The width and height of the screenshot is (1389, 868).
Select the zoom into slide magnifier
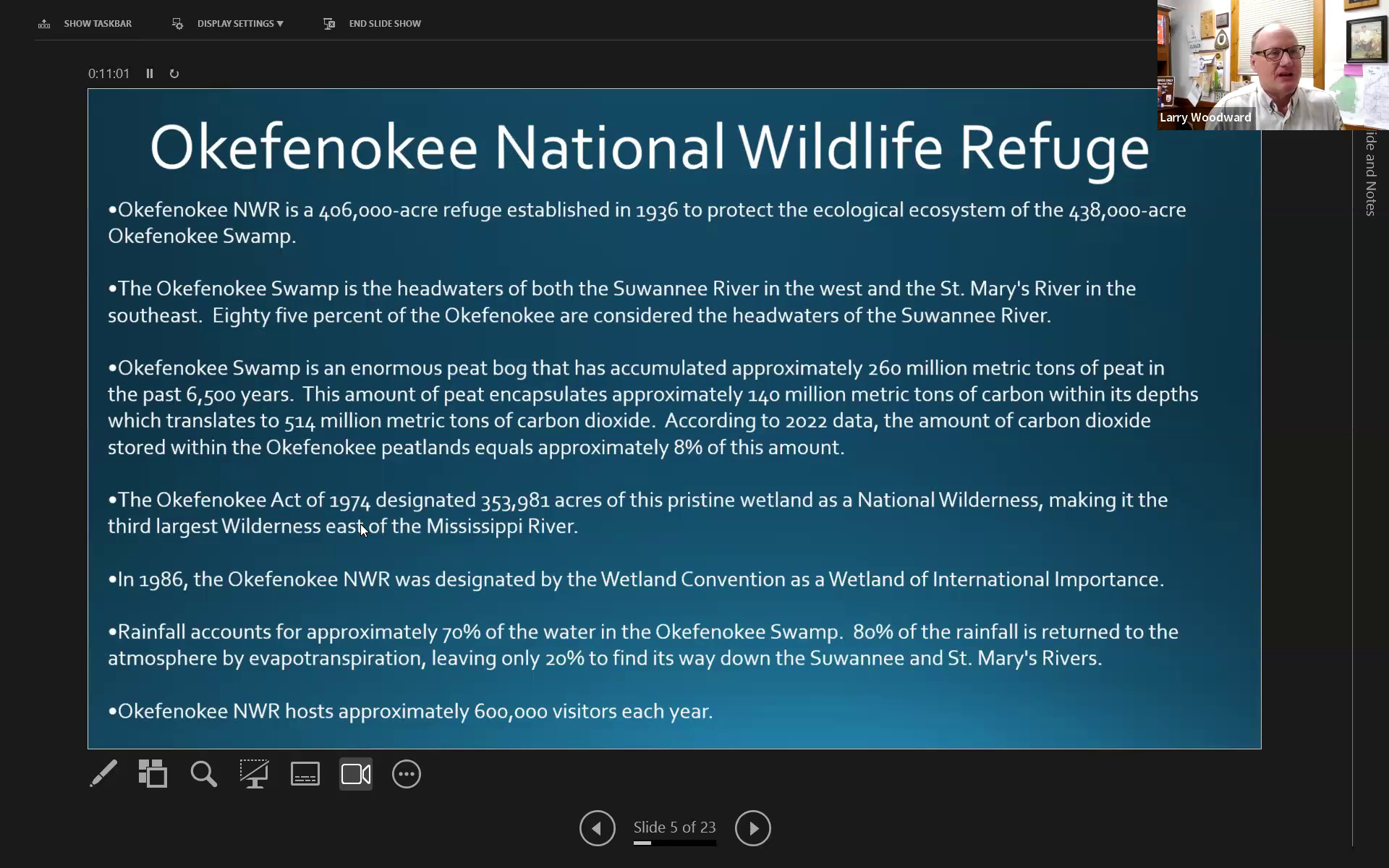coord(203,774)
